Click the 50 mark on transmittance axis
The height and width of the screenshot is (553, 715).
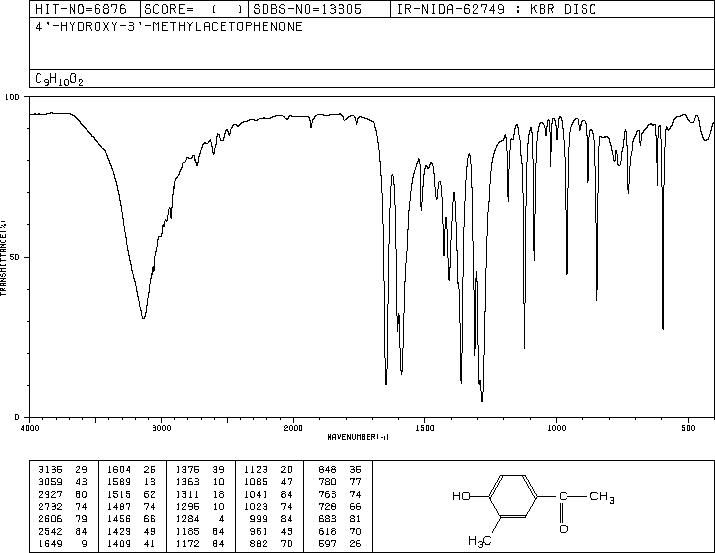[15, 257]
